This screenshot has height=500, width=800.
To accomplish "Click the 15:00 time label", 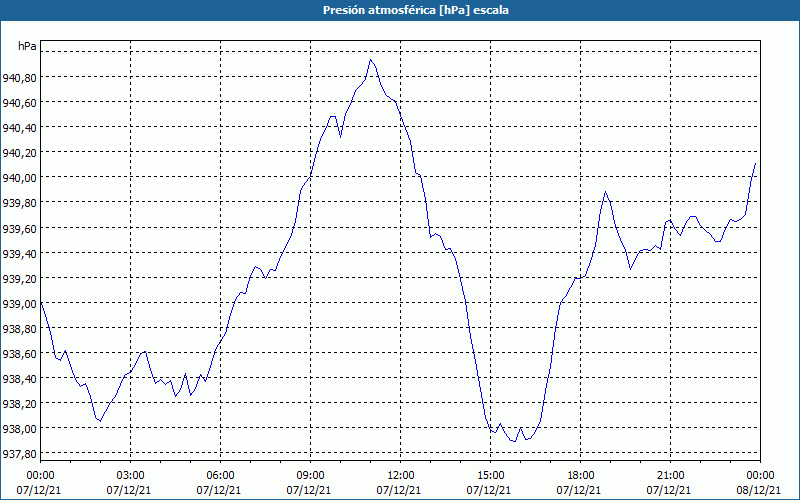I will point(490,476).
